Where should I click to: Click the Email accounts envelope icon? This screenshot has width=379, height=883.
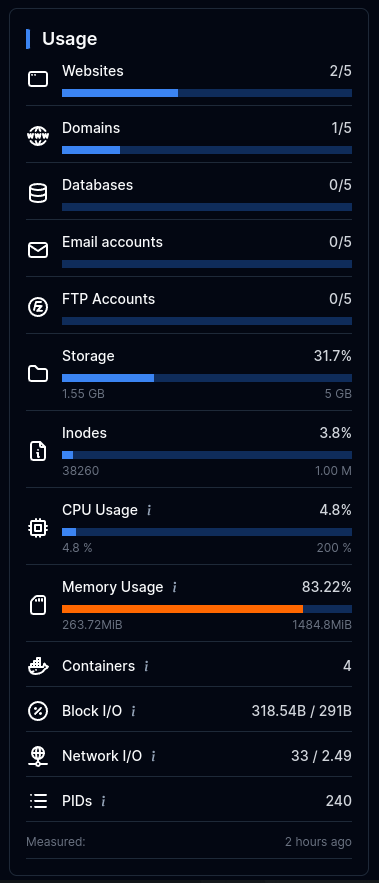click(x=38, y=249)
